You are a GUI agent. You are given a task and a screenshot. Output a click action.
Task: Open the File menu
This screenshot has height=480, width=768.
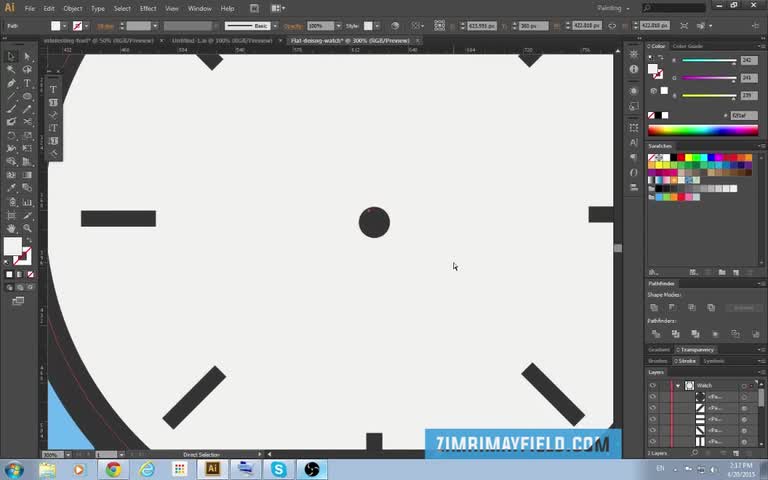[29, 8]
